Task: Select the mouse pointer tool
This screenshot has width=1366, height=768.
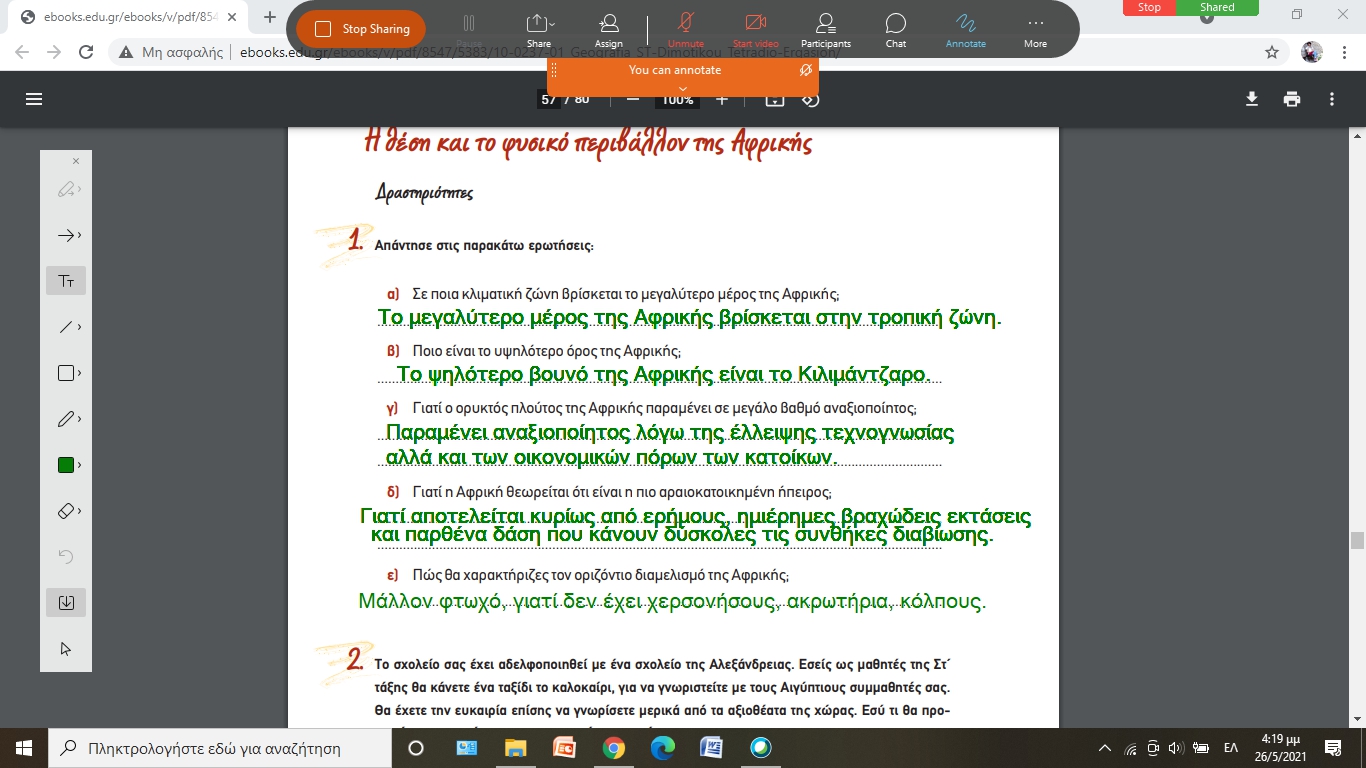Action: pos(66,649)
